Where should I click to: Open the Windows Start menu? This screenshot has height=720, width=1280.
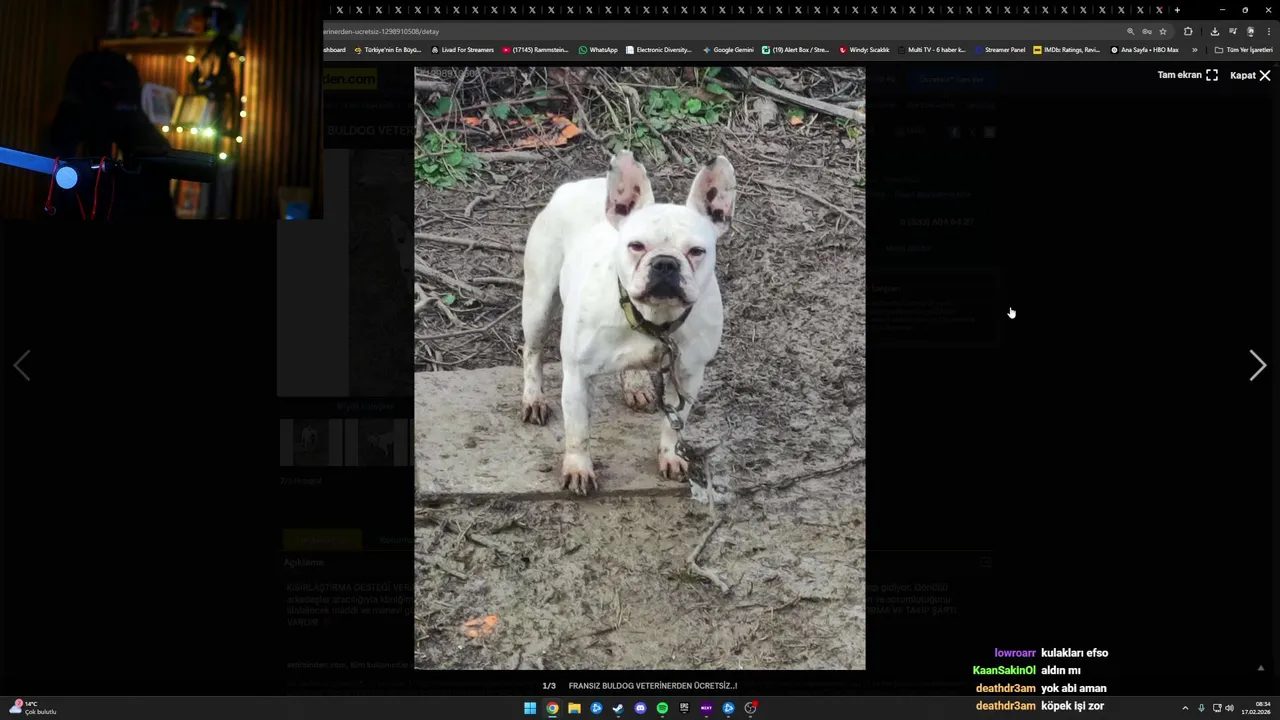pyautogui.click(x=530, y=708)
